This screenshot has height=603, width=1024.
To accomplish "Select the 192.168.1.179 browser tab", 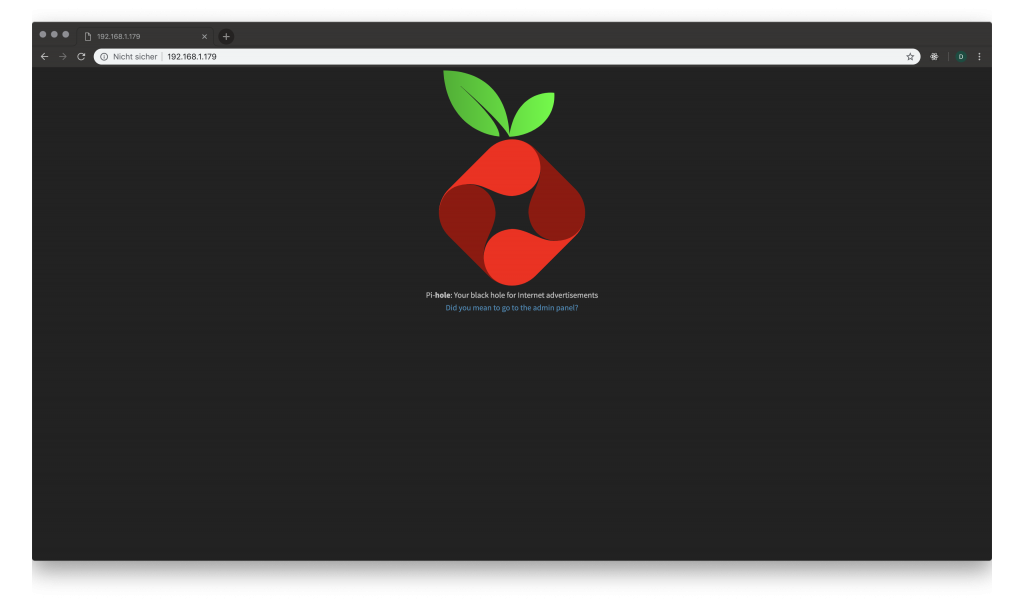I will [x=145, y=37].
